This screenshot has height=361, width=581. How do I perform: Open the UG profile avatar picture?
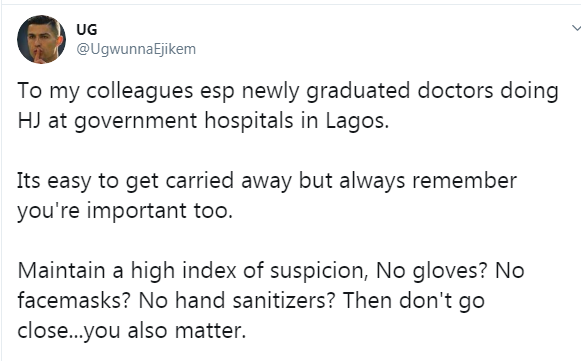pos(41,39)
